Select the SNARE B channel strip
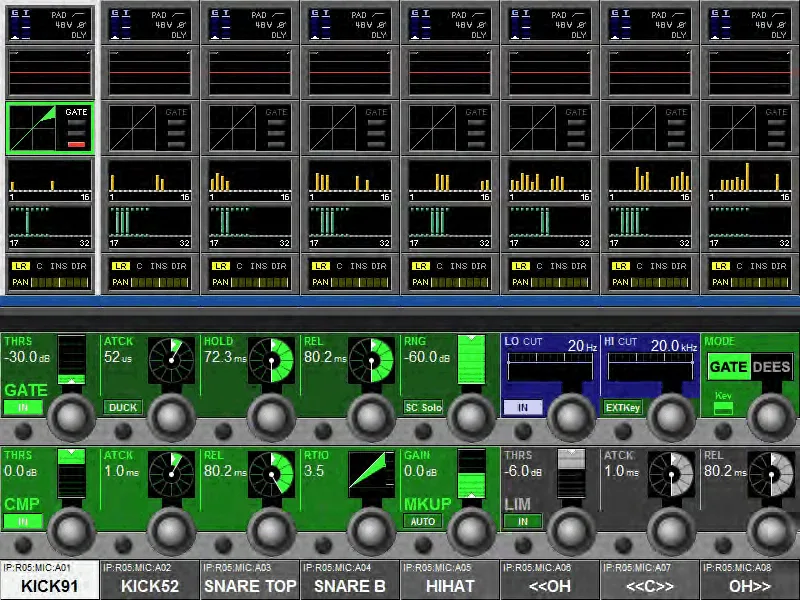The height and width of the screenshot is (600, 800). (349, 580)
